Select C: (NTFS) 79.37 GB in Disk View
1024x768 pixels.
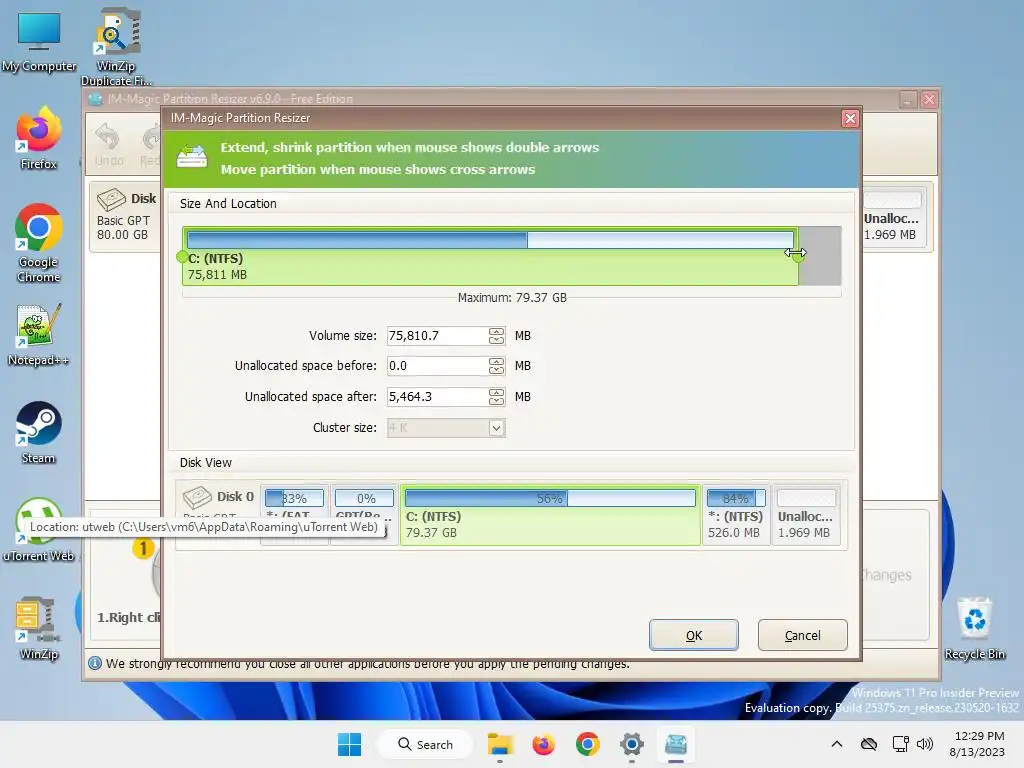point(550,515)
